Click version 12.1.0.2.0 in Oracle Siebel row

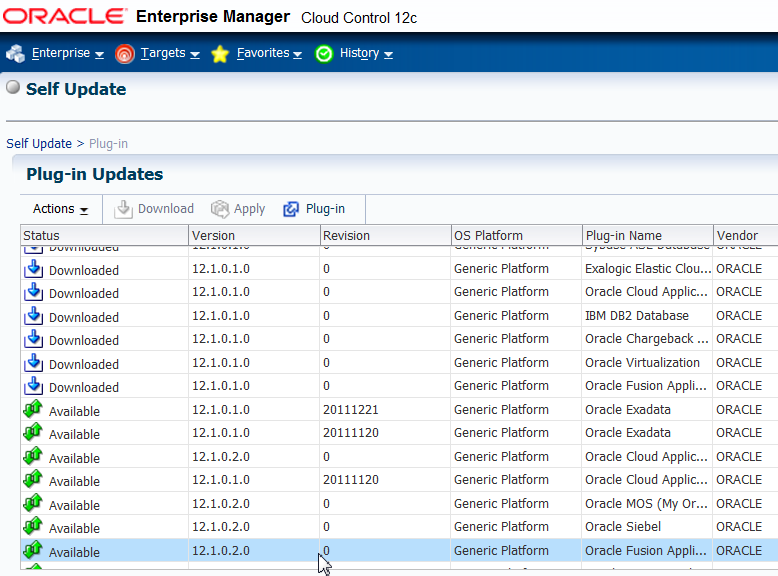pos(221,526)
